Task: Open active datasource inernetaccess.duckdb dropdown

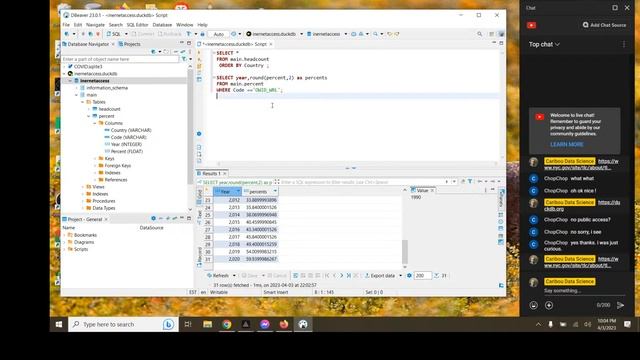Action: click(301, 34)
